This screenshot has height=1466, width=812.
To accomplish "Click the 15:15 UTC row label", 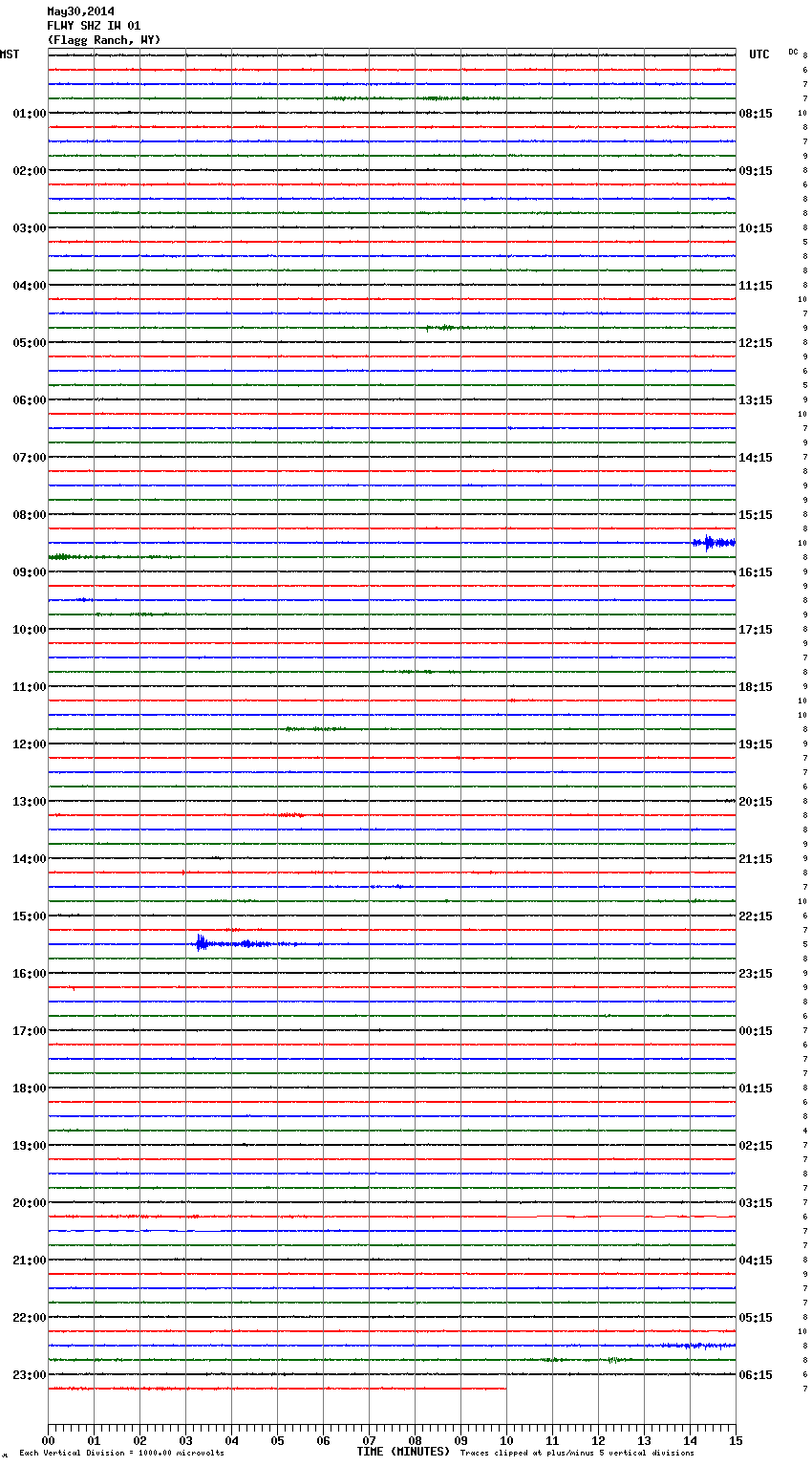I will (756, 515).
